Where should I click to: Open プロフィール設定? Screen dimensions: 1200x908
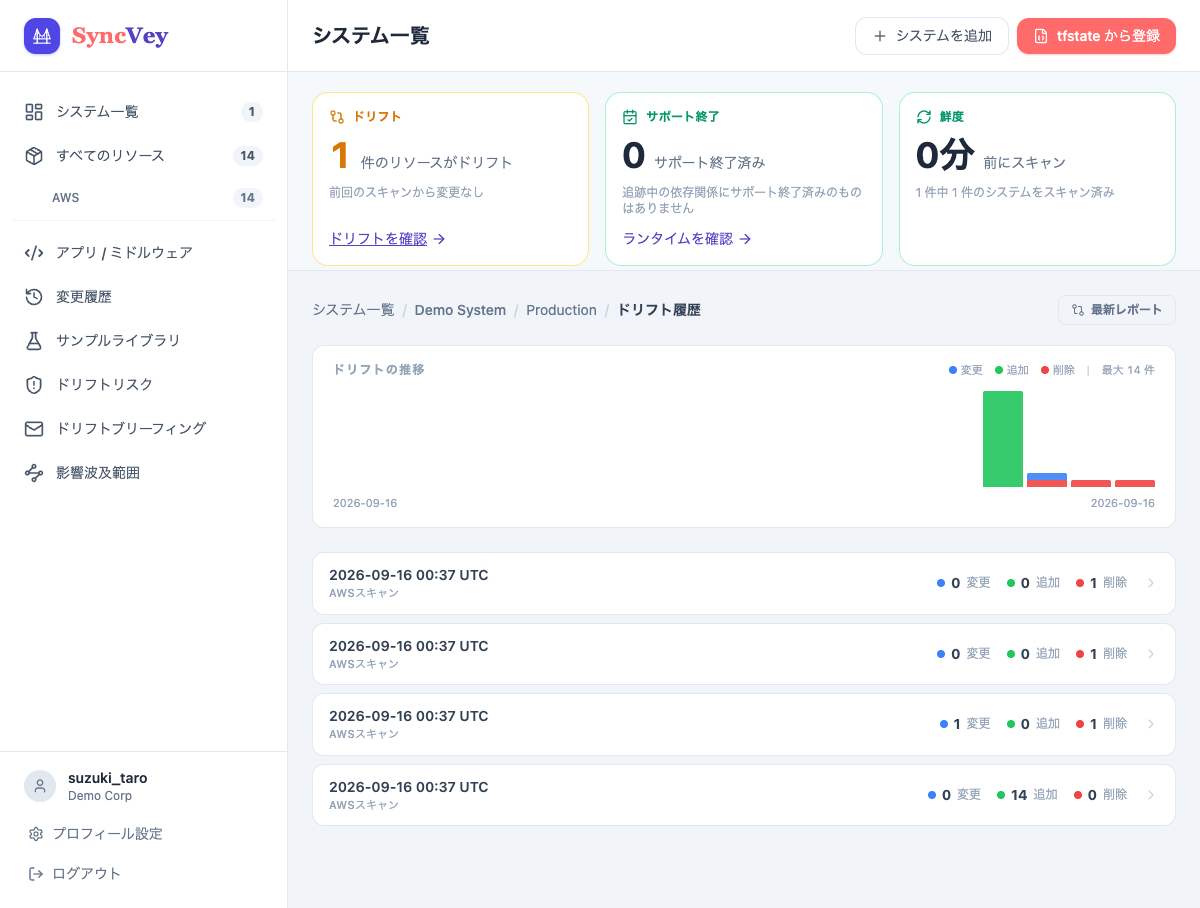click(144, 834)
